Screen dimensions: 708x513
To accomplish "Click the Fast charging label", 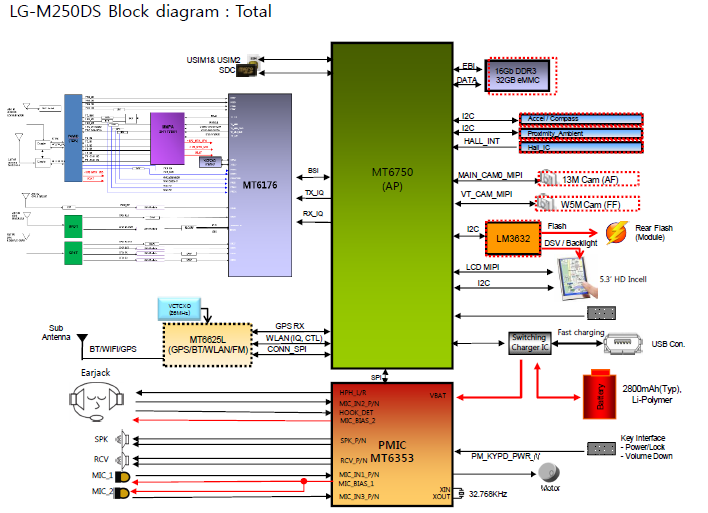I will pos(581,332).
